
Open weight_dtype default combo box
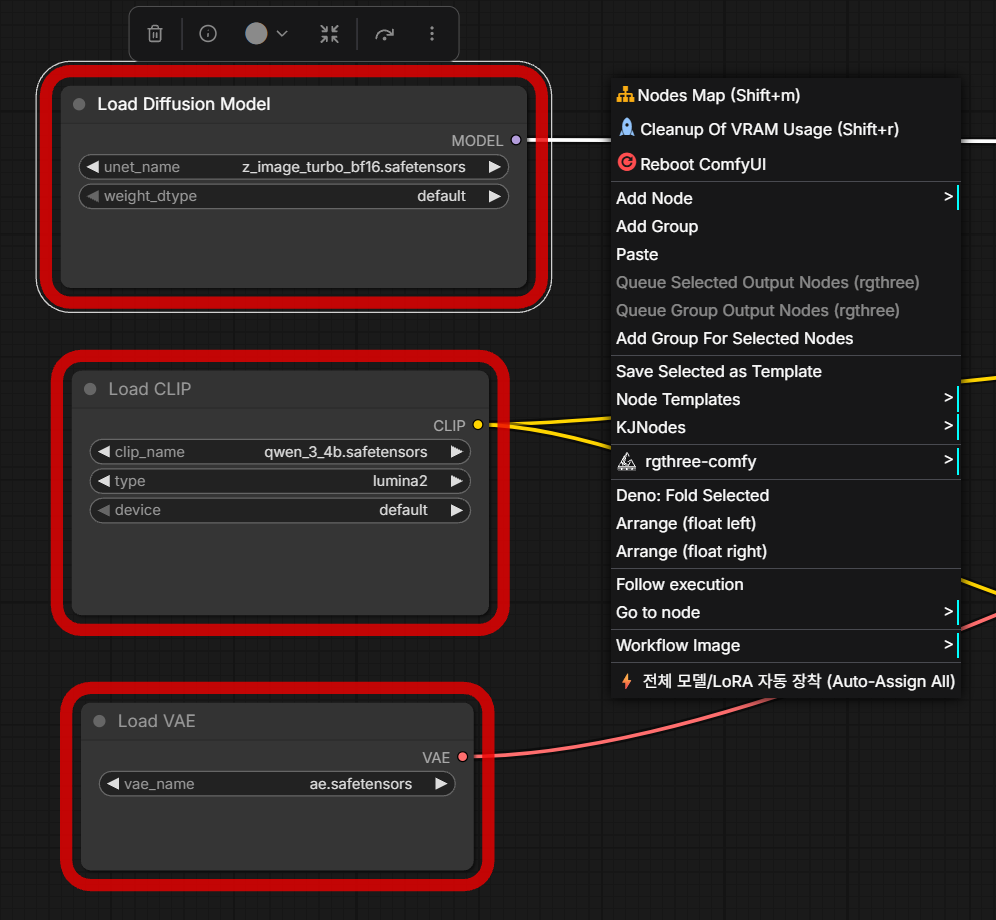coord(293,196)
